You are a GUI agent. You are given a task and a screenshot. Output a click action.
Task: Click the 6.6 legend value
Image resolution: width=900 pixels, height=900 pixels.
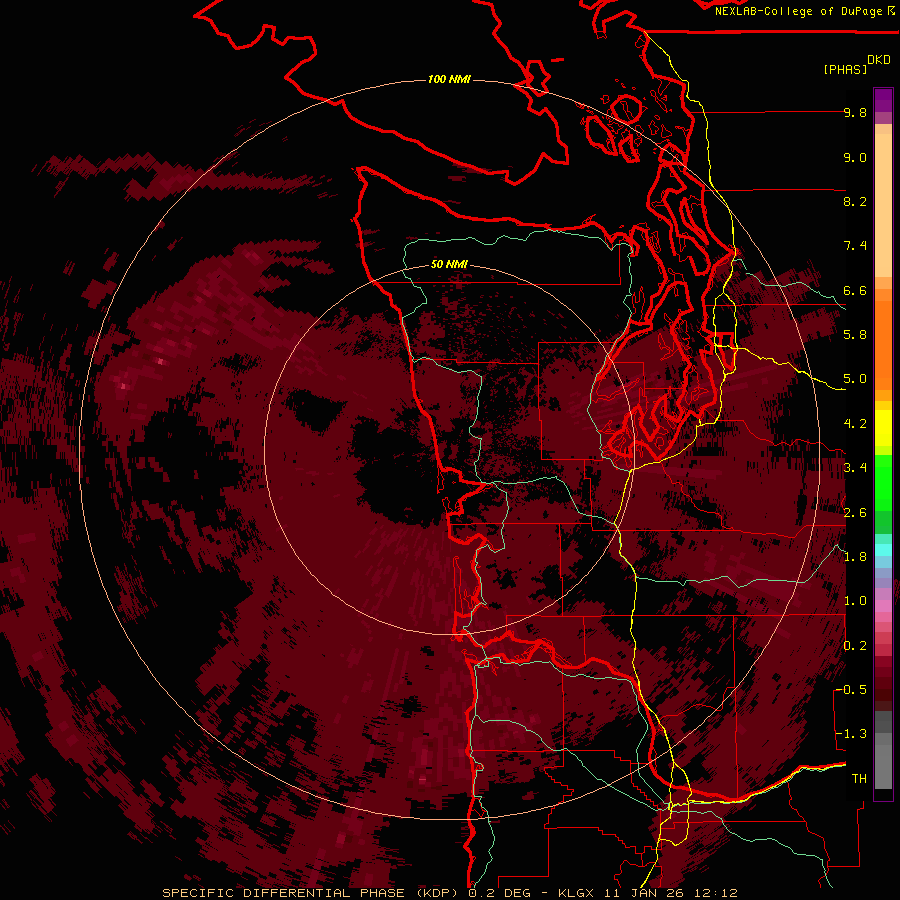tap(855, 291)
